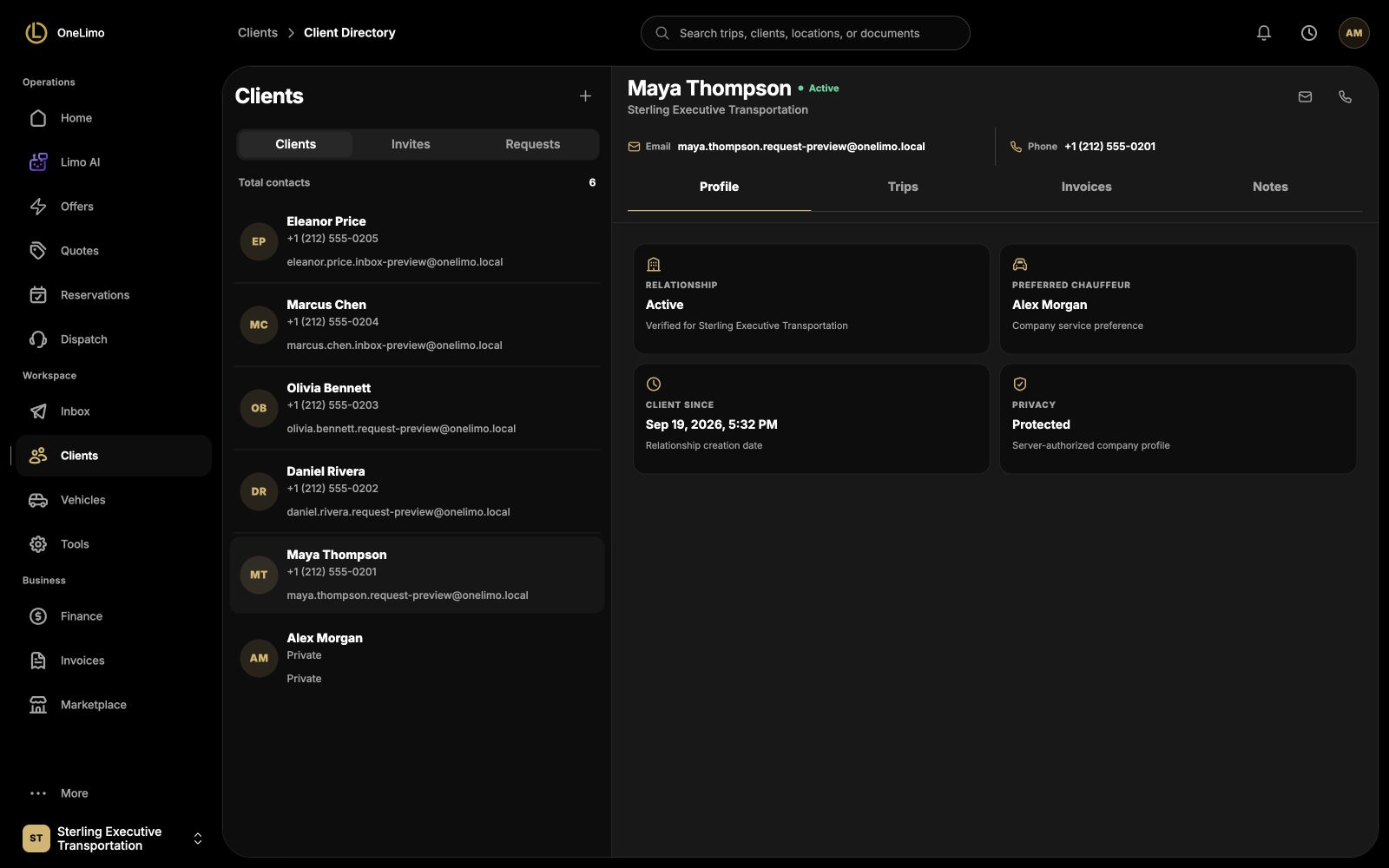Call Maya Thompson via phone icon

[x=1345, y=96]
